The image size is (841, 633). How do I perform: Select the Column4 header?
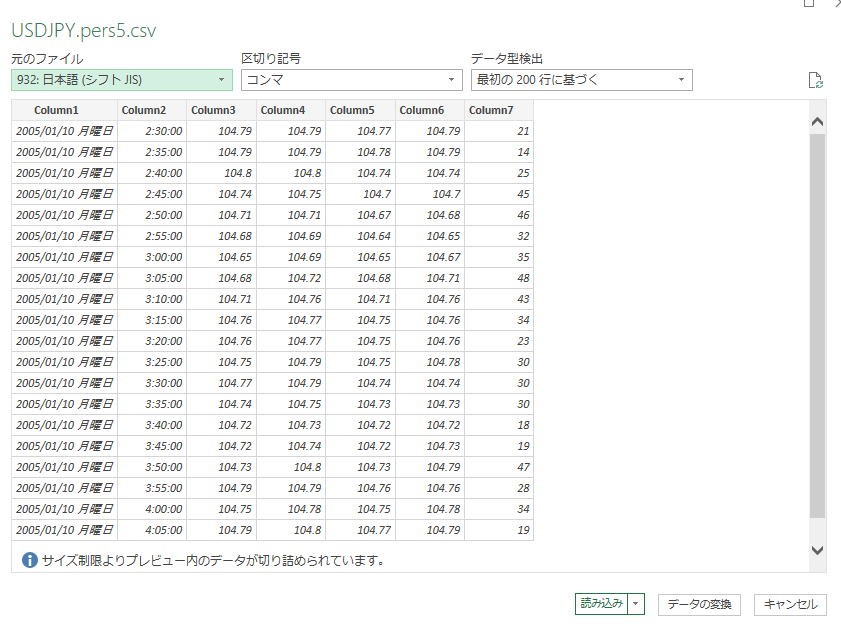coord(291,110)
